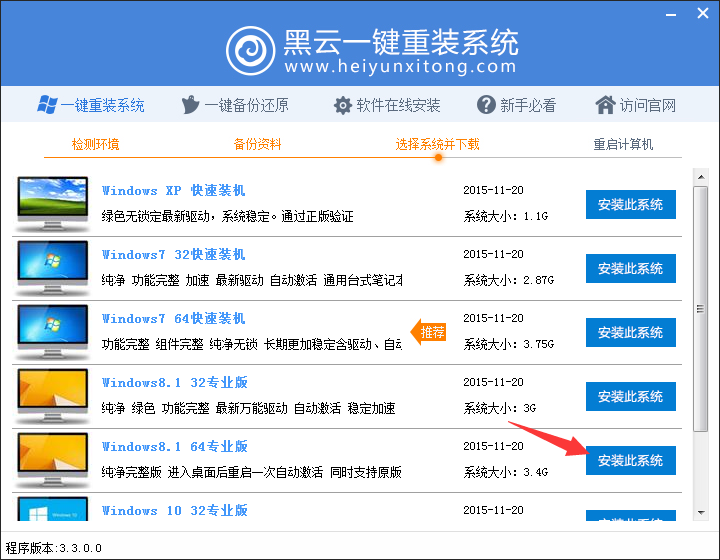
Task: Click the Windows7 64快速装机 title link
Action: (173, 319)
